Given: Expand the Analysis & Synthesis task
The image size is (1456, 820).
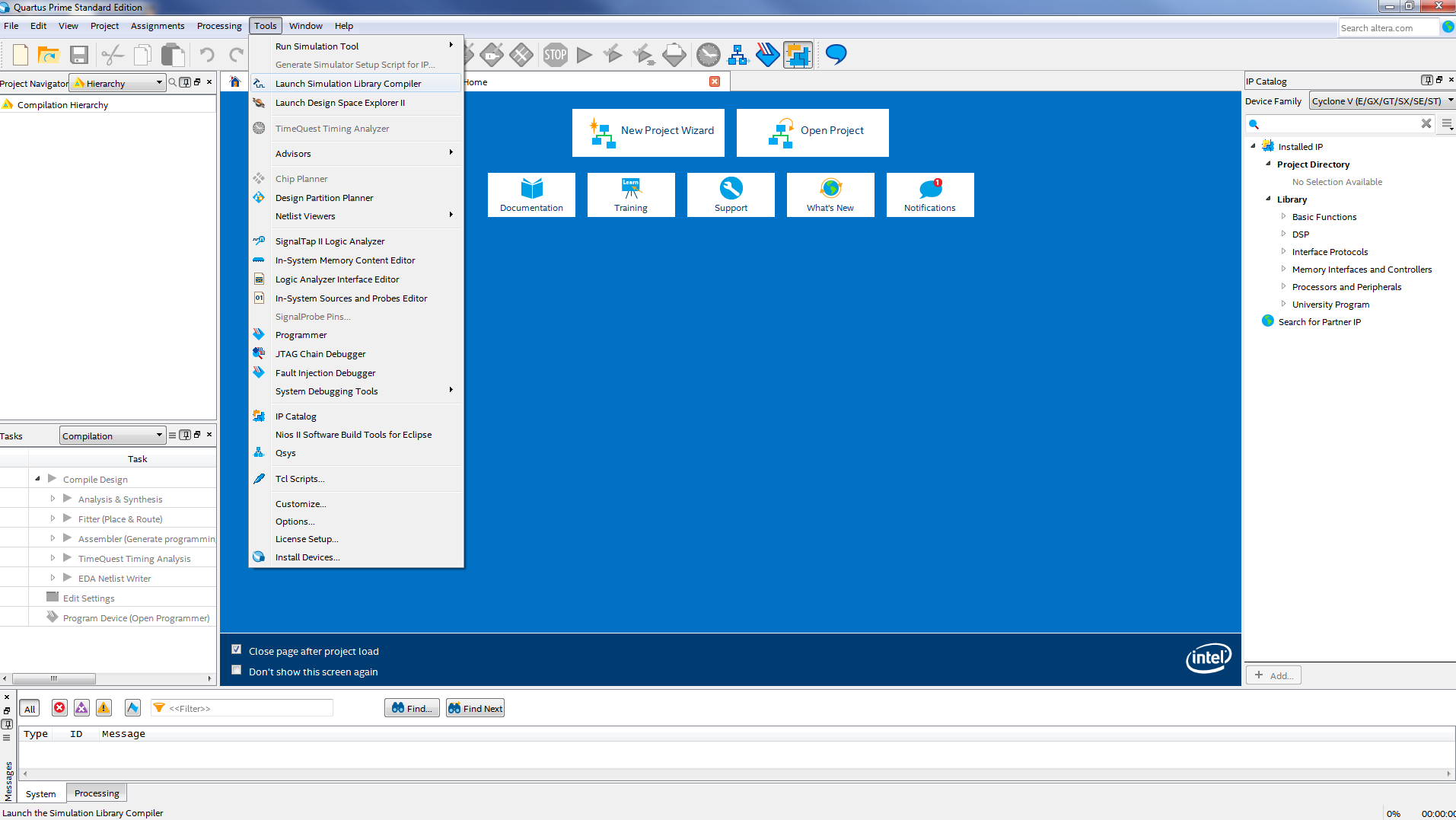Looking at the screenshot, I should point(53,499).
